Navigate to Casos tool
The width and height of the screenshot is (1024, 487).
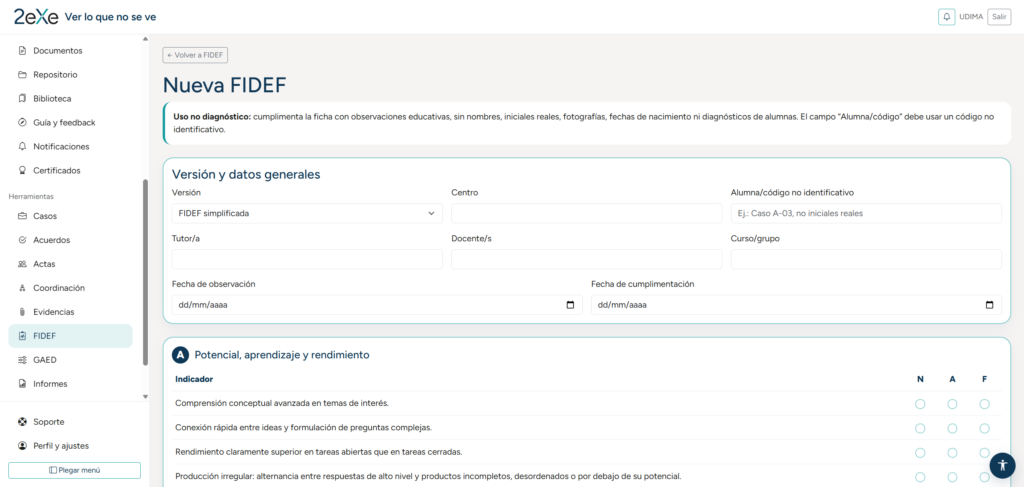[71, 216]
